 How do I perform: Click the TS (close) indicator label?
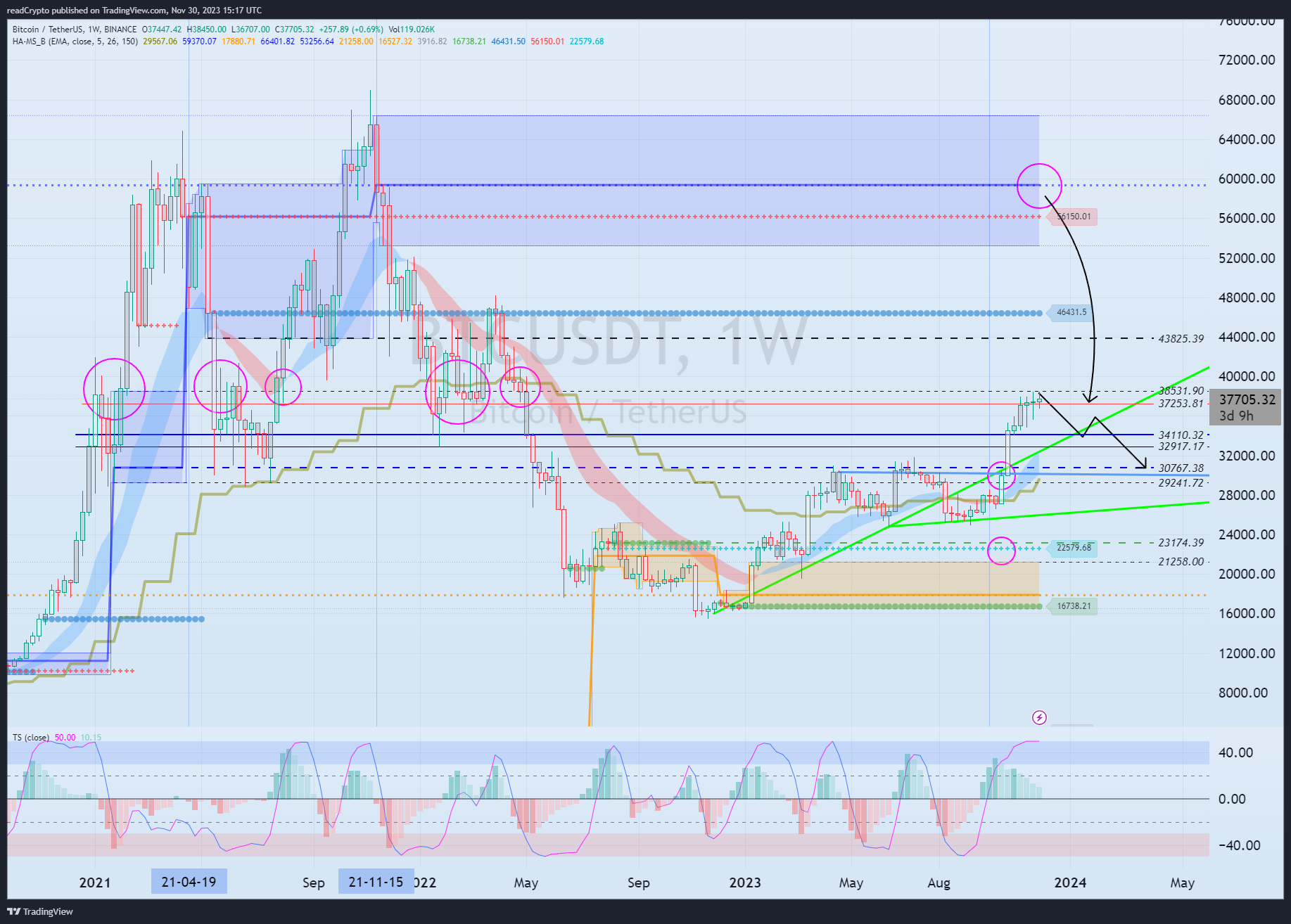tap(31, 737)
